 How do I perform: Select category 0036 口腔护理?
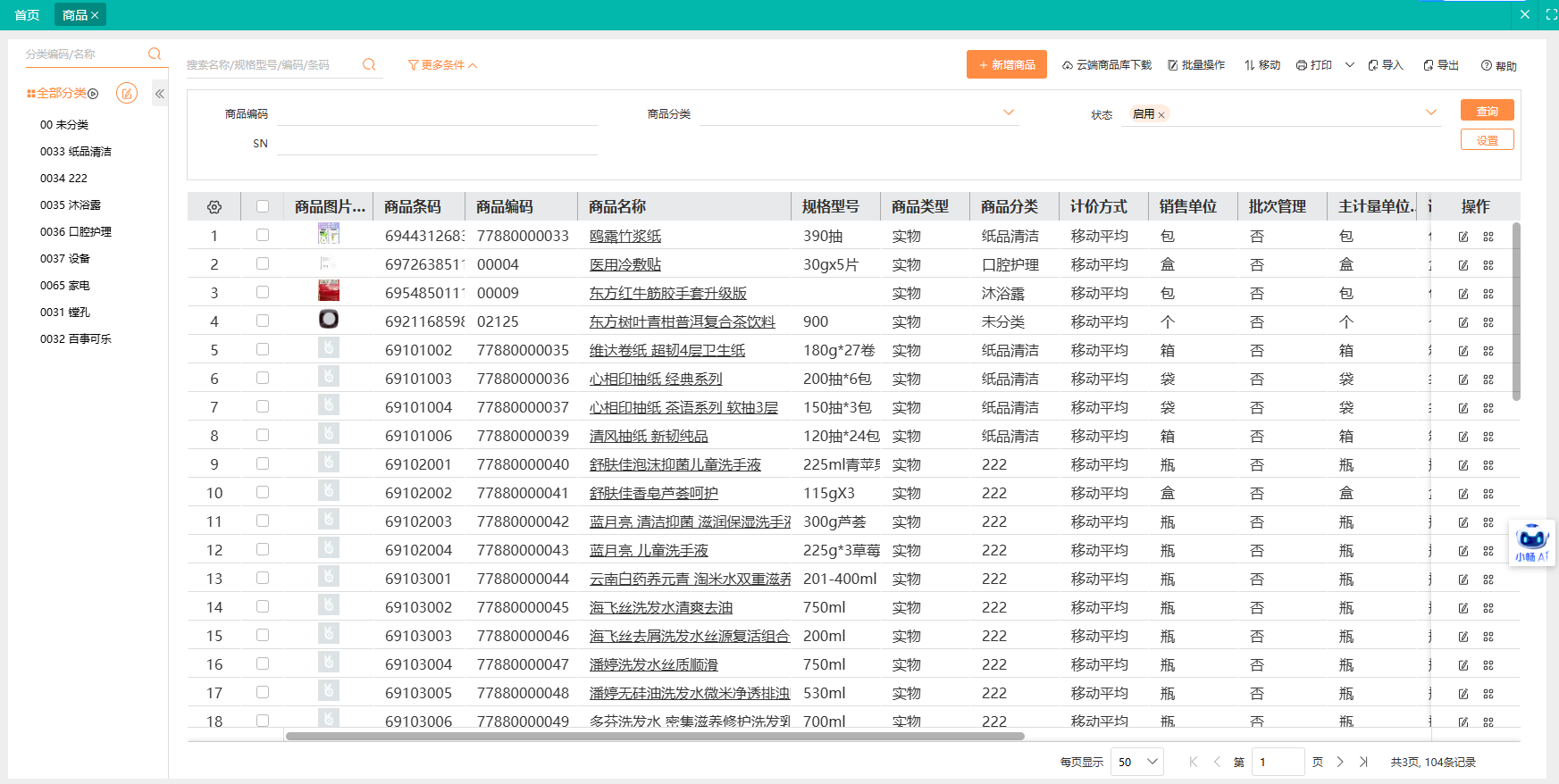pyautogui.click(x=76, y=232)
